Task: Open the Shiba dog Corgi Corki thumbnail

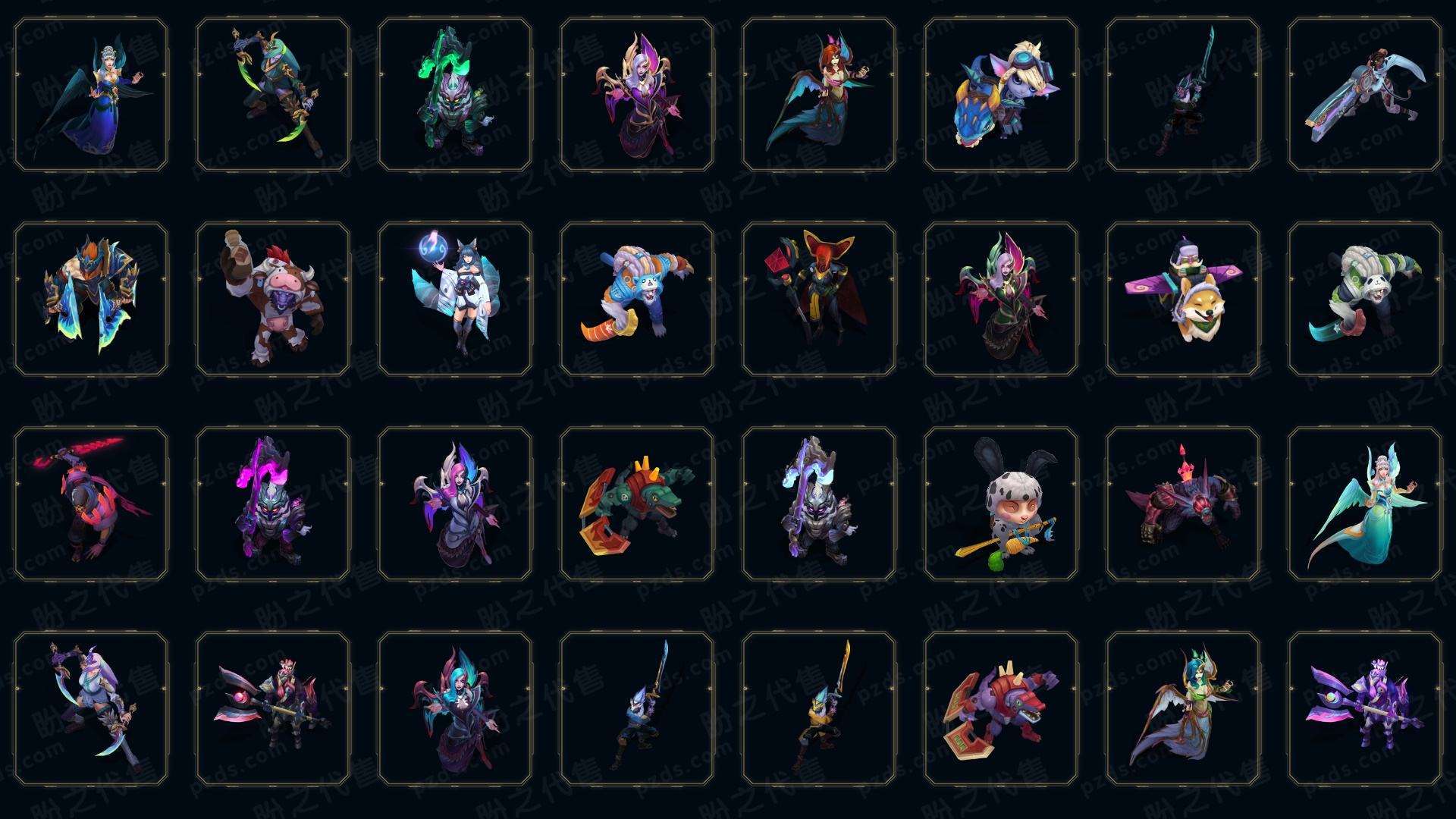Action: point(1183,299)
